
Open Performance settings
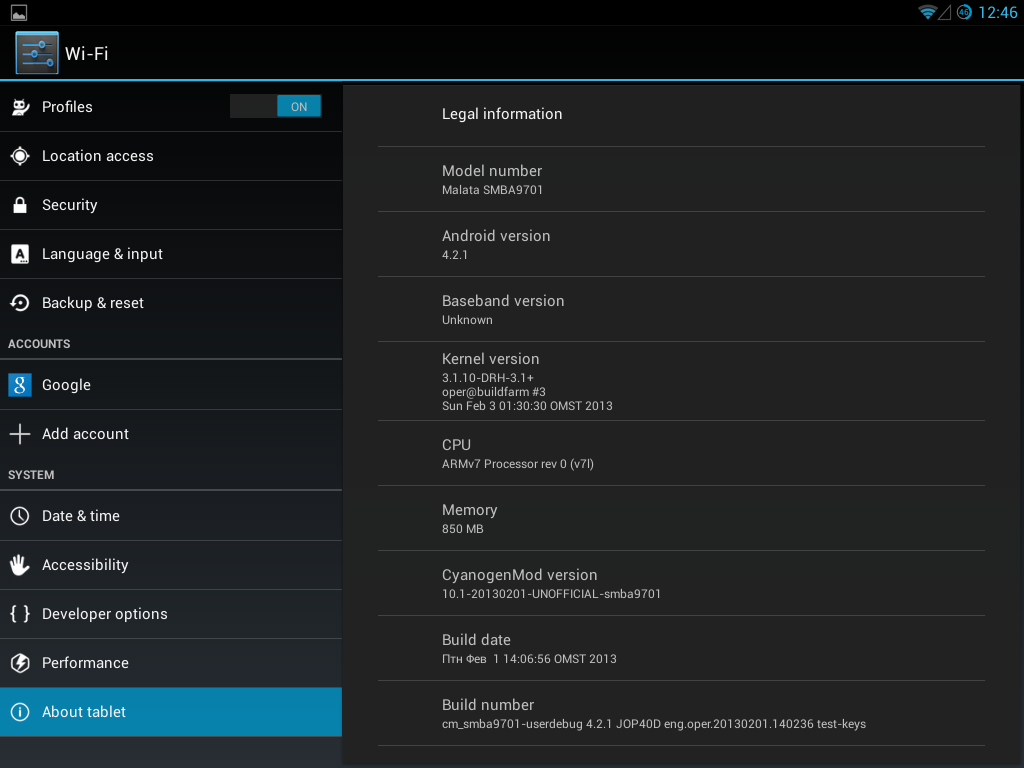171,663
